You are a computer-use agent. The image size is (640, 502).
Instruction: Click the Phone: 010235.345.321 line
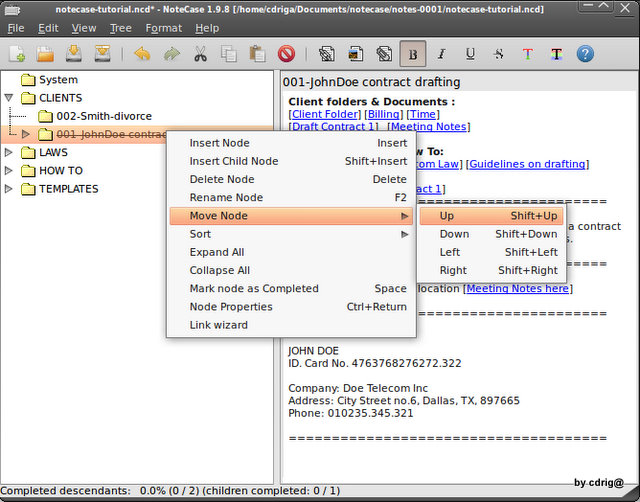[351, 413]
